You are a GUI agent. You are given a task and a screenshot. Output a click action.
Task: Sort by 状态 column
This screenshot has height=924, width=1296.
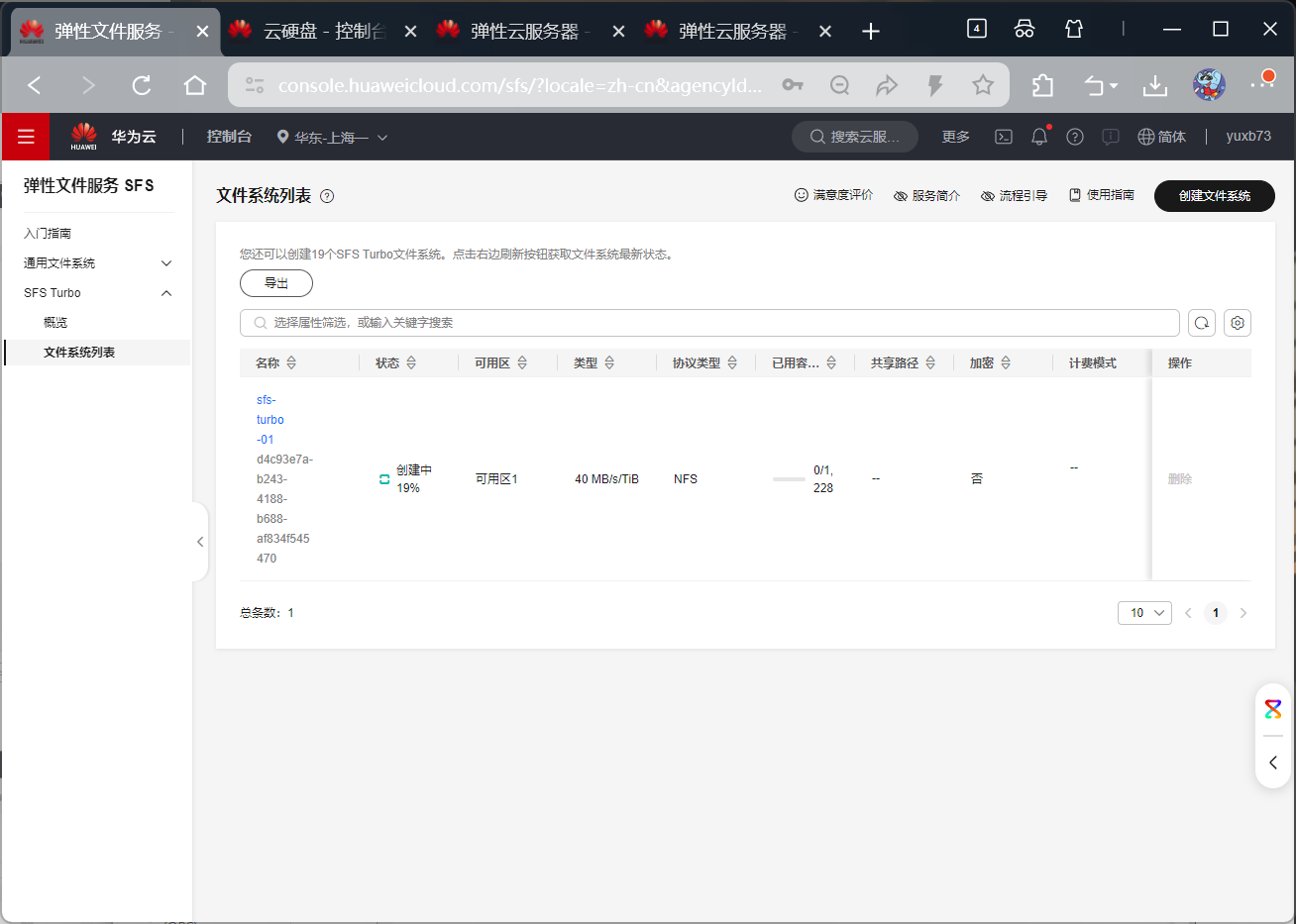point(411,363)
